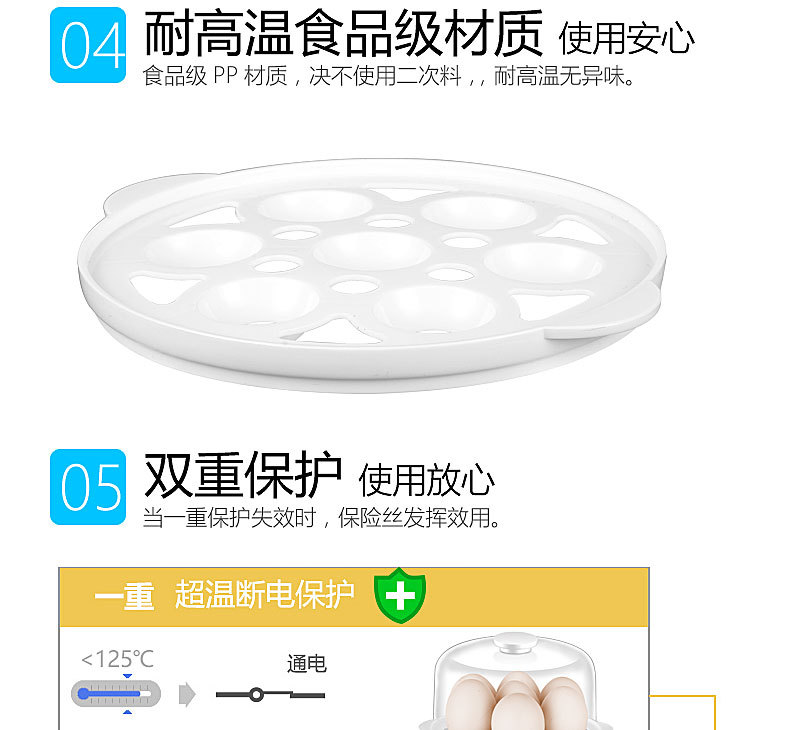The width and height of the screenshot is (790, 730).
Task: Click the heading 双重保护
Action: pyautogui.click(x=243, y=475)
